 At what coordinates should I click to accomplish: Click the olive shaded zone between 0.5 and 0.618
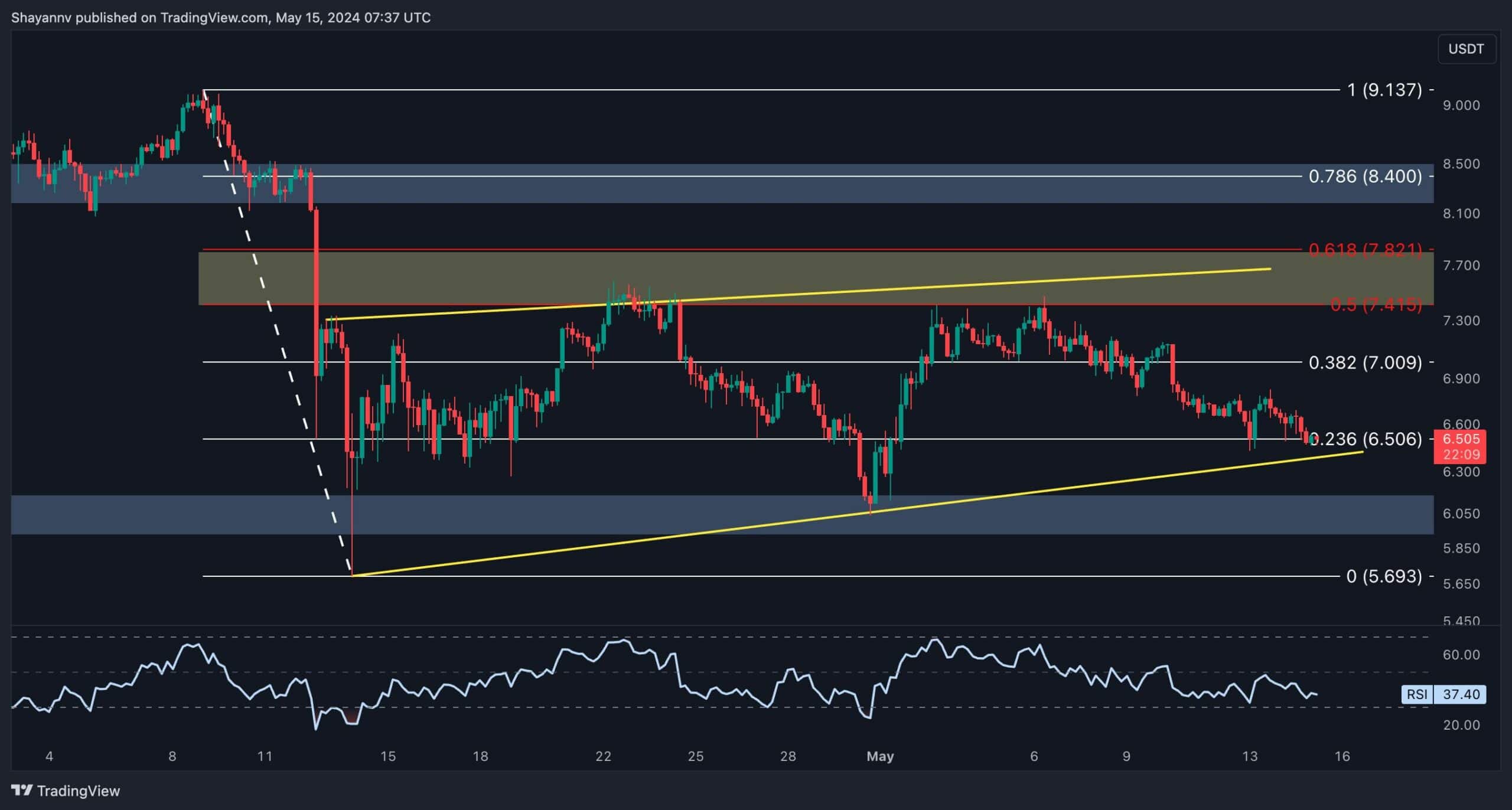(x=472, y=277)
